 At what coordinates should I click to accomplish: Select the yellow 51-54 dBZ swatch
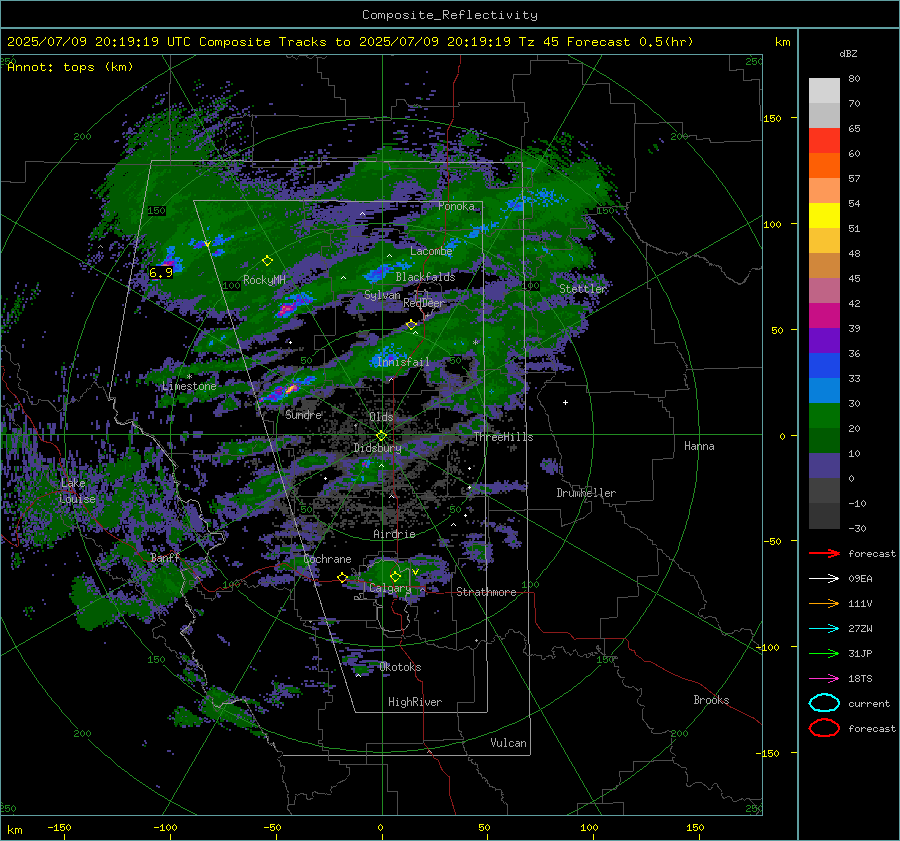[824, 216]
